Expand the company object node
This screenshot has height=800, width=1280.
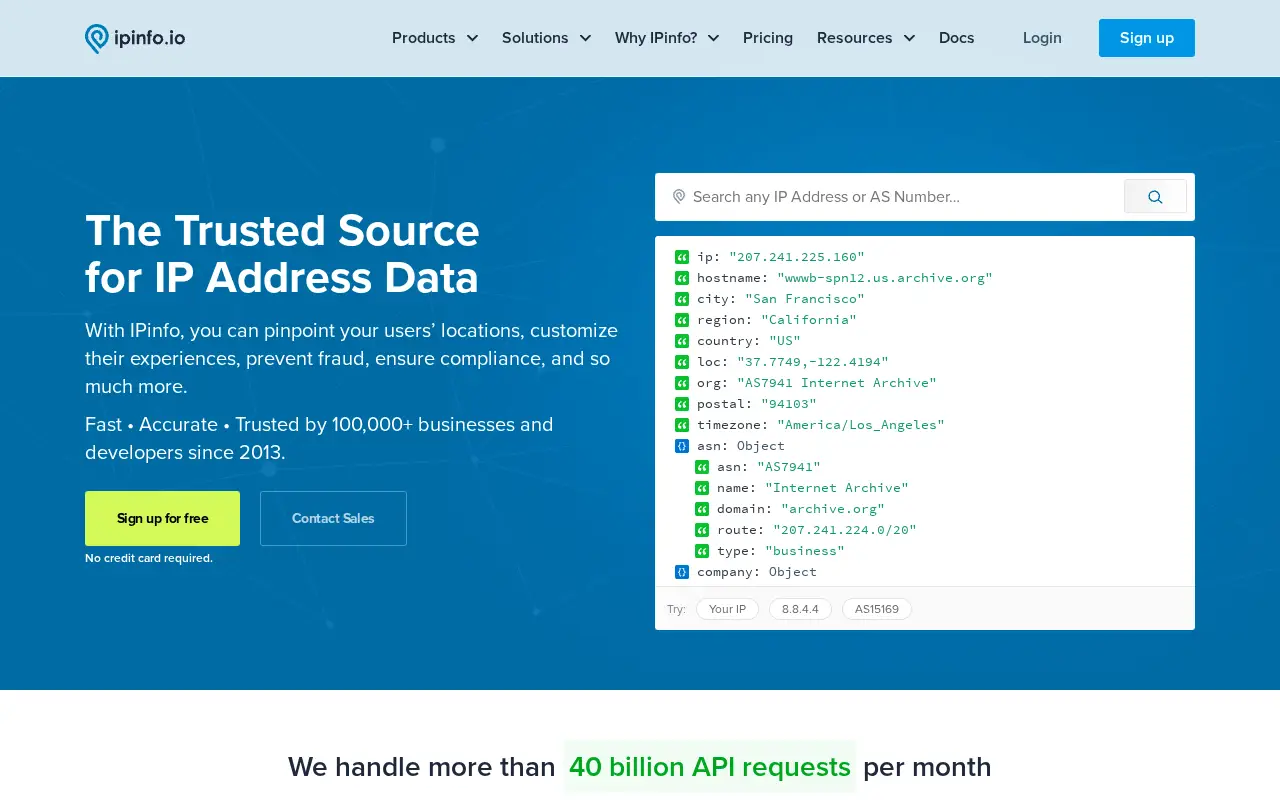(x=682, y=572)
